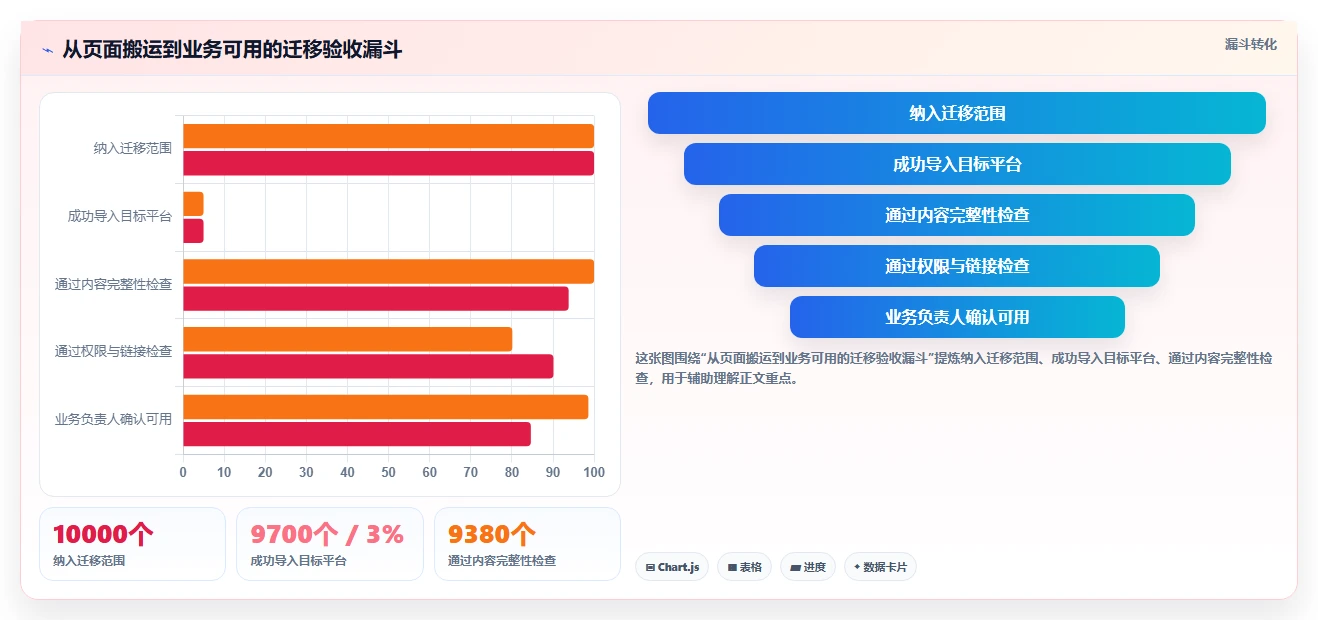Click the red bar for 成功导入目标平台

193,231
